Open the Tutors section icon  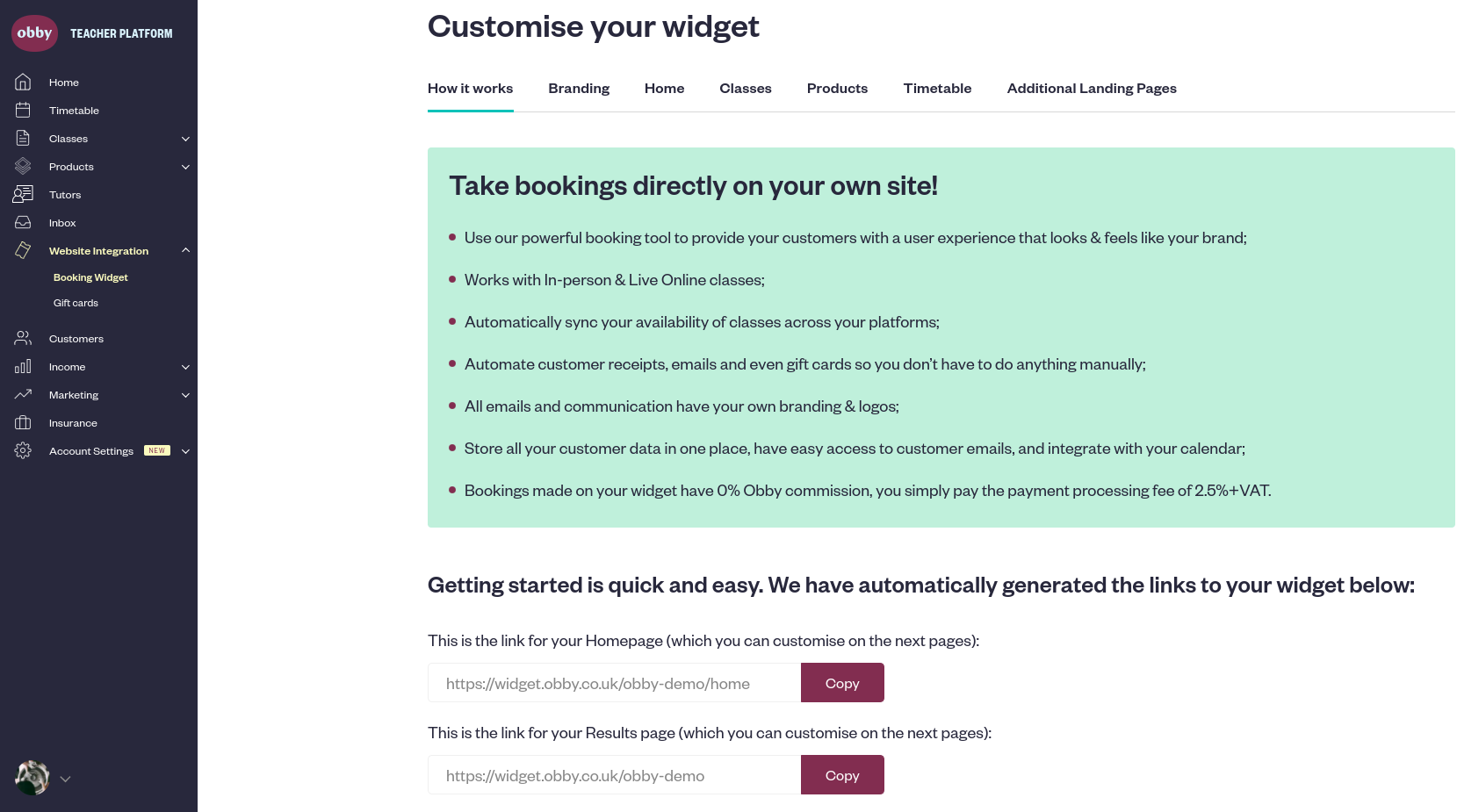click(23, 194)
